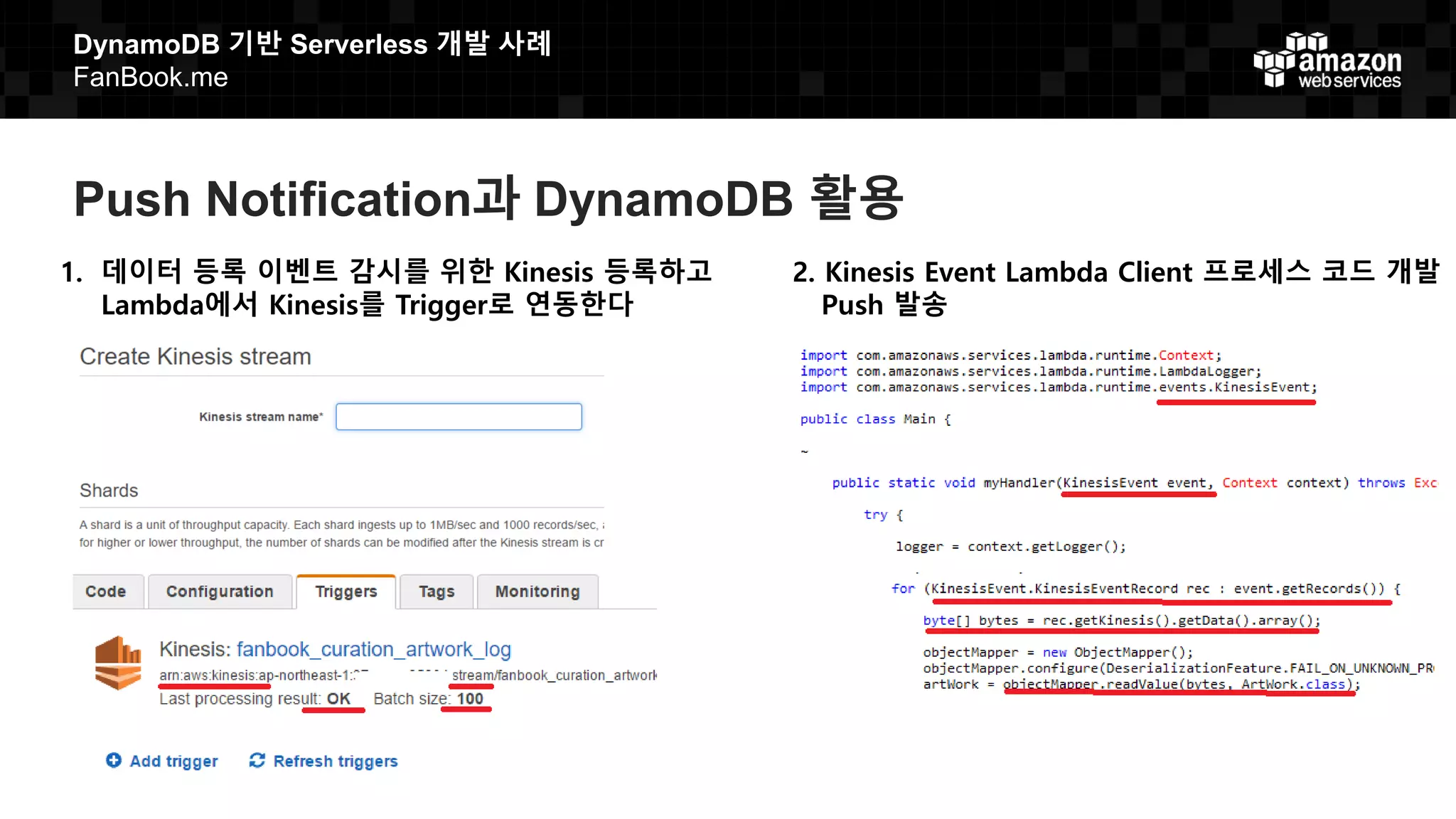Click the 'DynamoDB 기반 Serverless 개발 사례' header title
1456x819 pixels.
(x=312, y=44)
